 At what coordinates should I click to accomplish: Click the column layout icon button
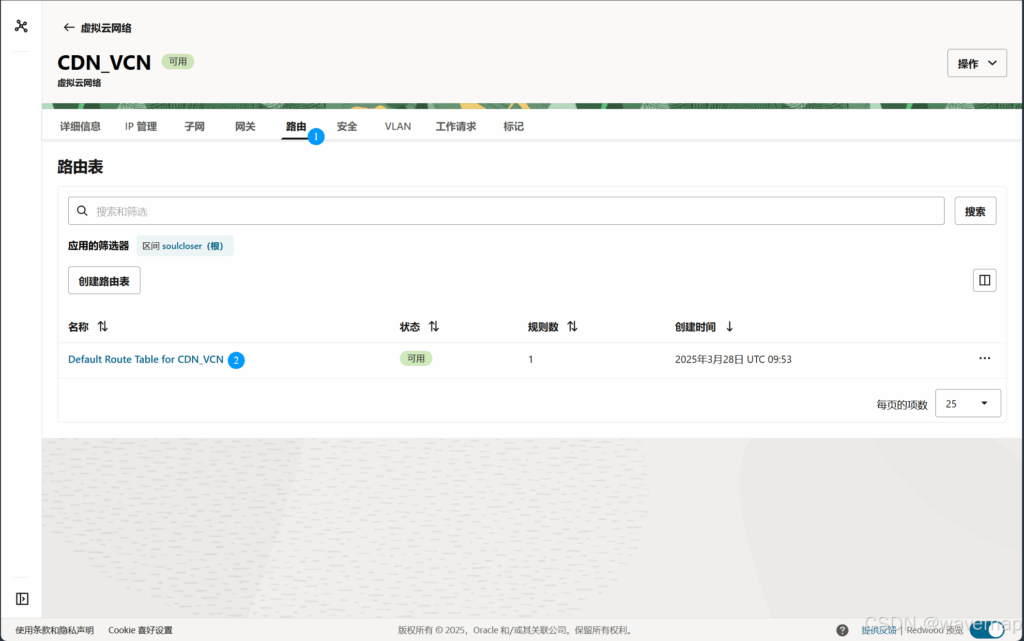click(984, 280)
